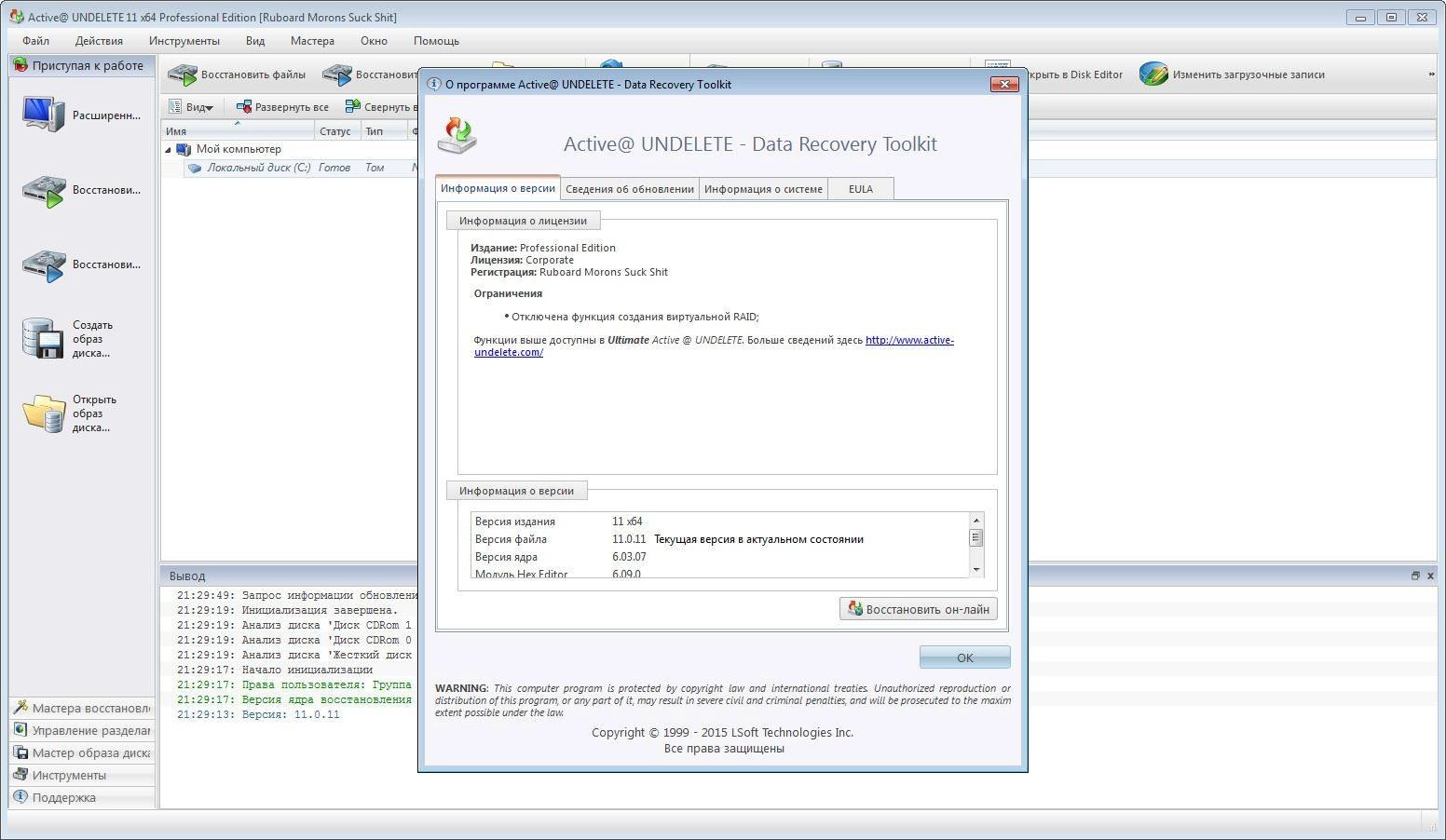Screen dimensions: 1446x840
Task: Switch to the update information tab
Action: click(630, 189)
